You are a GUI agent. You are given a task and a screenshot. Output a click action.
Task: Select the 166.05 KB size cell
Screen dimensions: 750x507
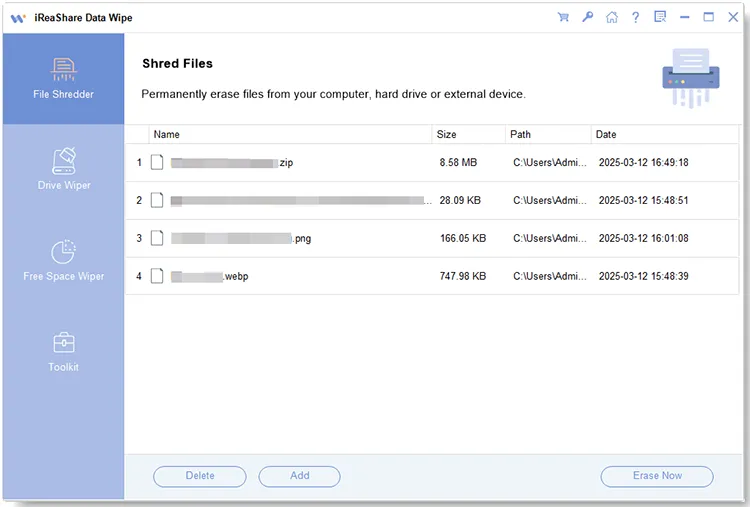[463, 238]
